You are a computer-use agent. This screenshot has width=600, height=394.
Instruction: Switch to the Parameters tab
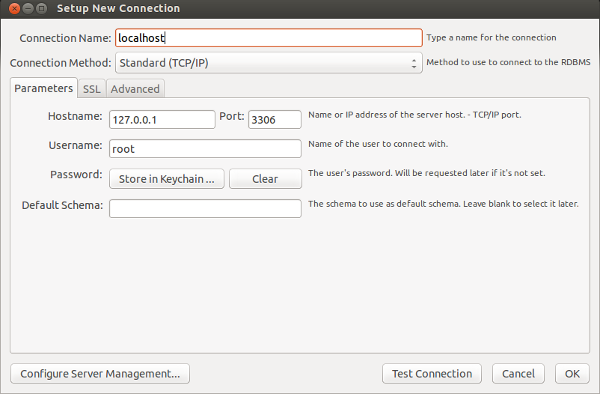[44, 88]
